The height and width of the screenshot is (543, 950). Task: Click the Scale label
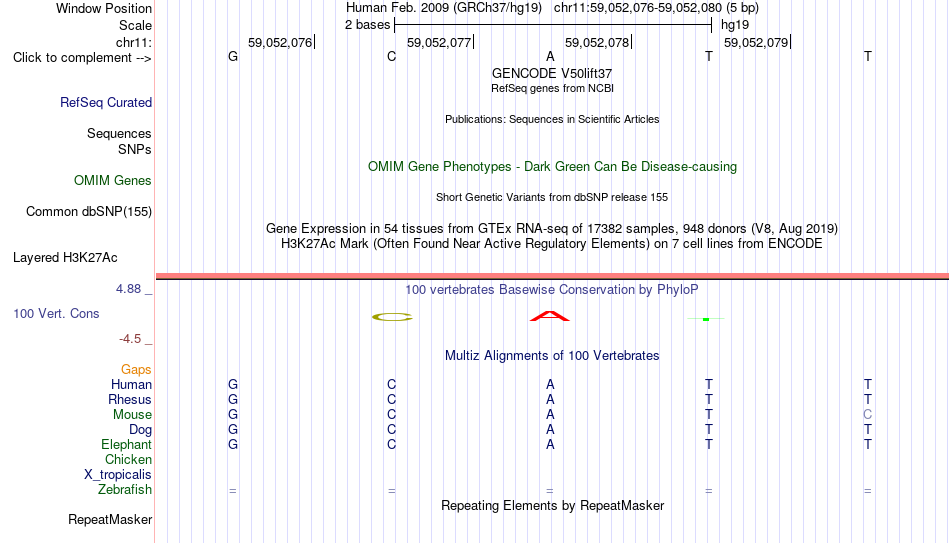136,25
